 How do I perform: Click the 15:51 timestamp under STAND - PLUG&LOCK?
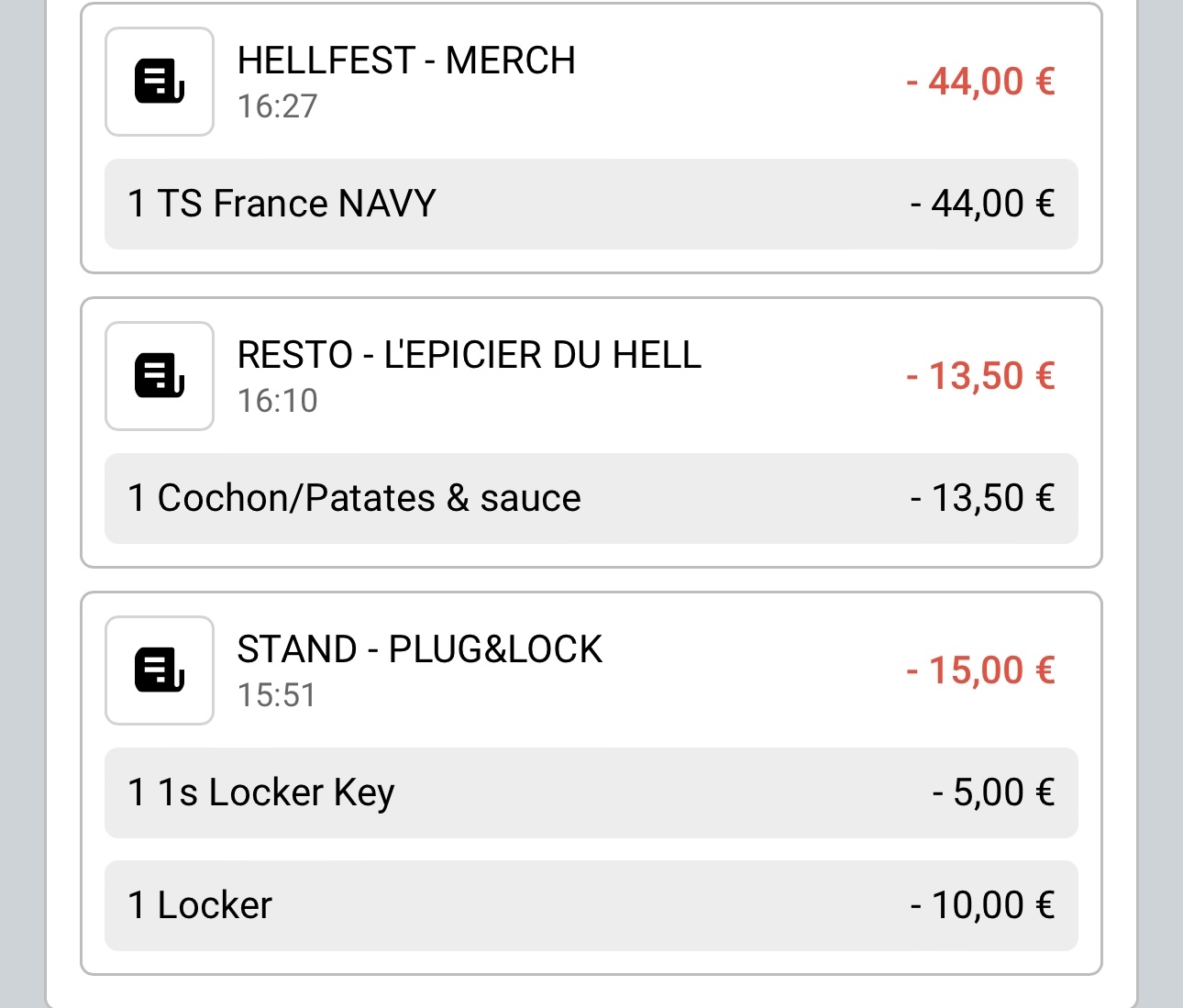pyautogui.click(x=277, y=696)
